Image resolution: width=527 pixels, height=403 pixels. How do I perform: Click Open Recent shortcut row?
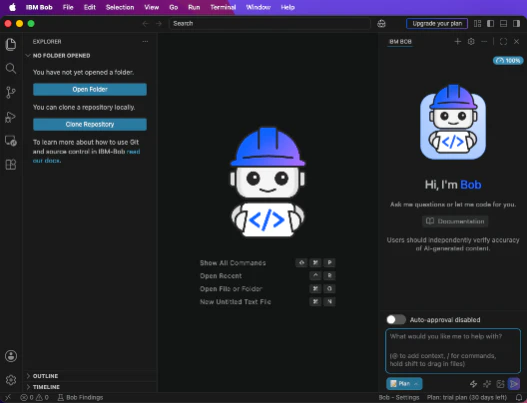tap(267, 276)
